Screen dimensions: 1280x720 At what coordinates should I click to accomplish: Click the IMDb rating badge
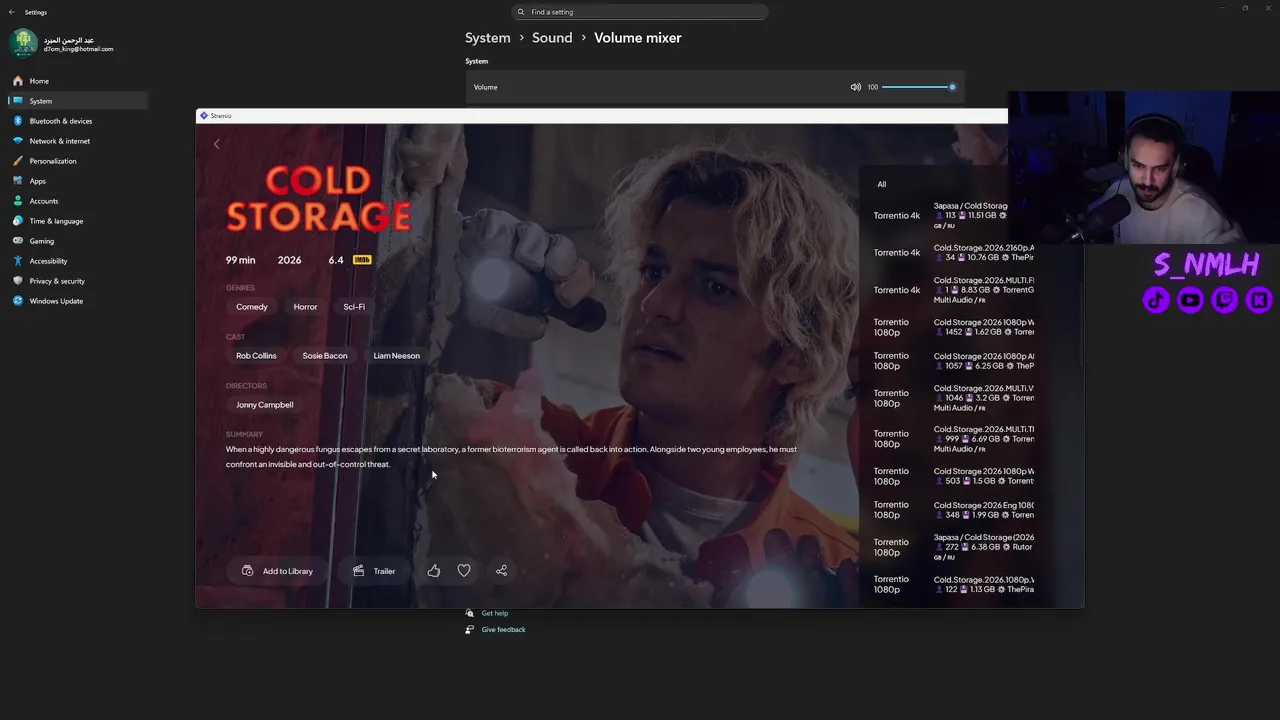click(x=362, y=260)
